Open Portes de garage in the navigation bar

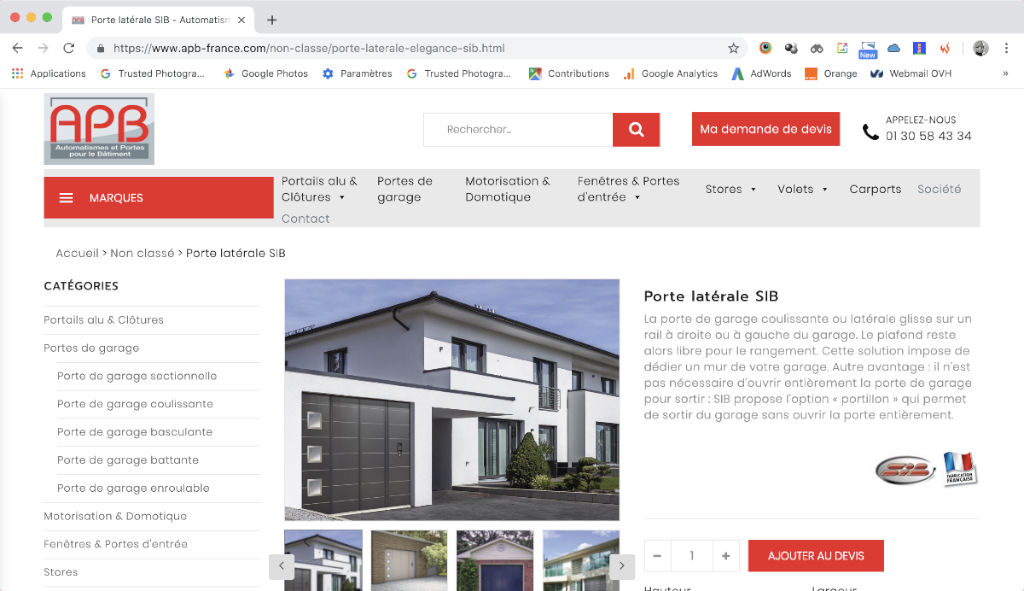[405, 189]
